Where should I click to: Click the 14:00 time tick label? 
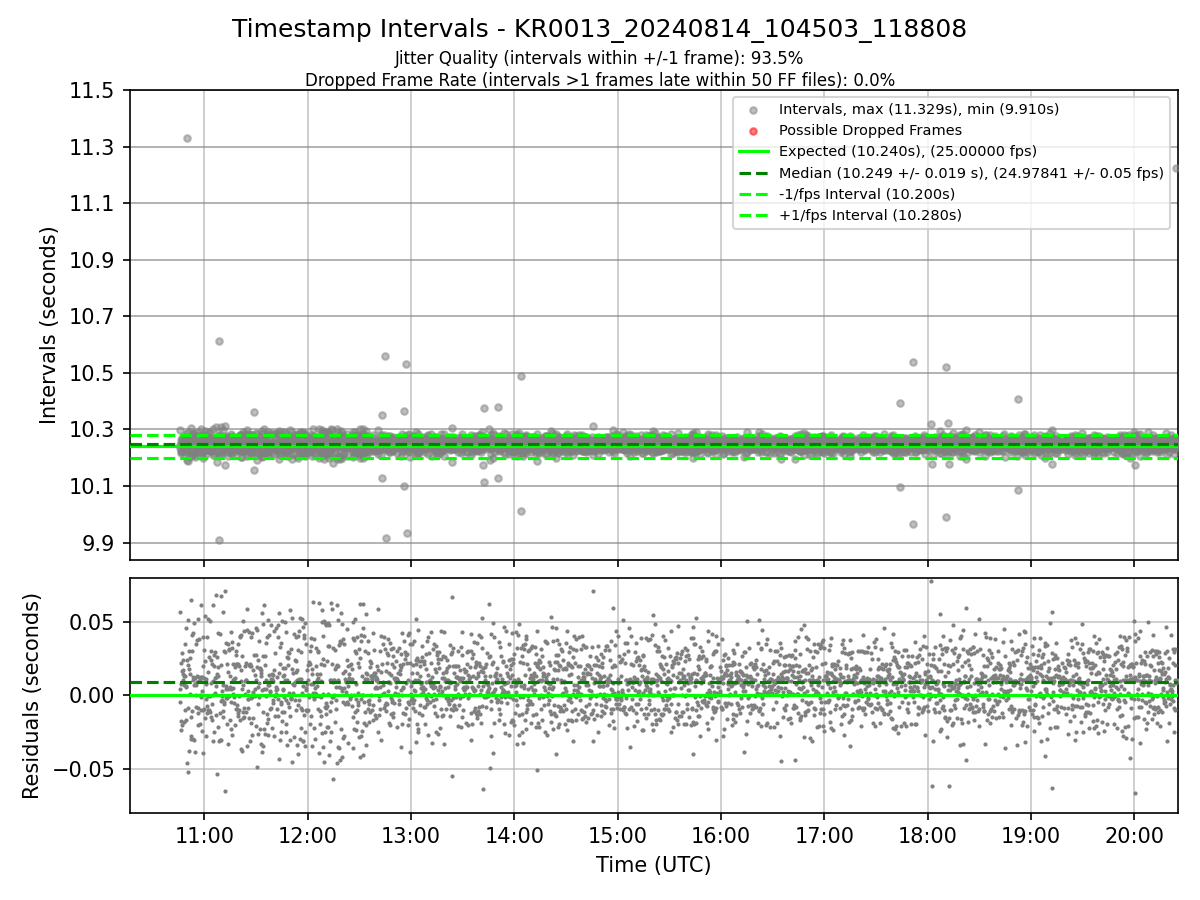(514, 835)
